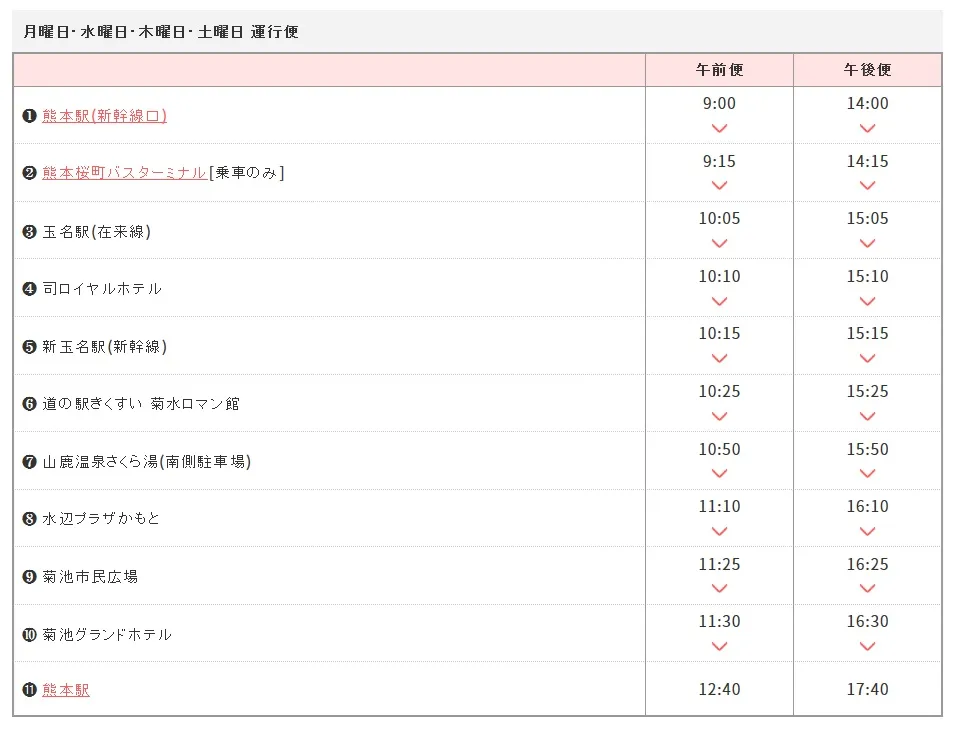
Task: Click the down arrow below 14:15
Action: pos(867,185)
